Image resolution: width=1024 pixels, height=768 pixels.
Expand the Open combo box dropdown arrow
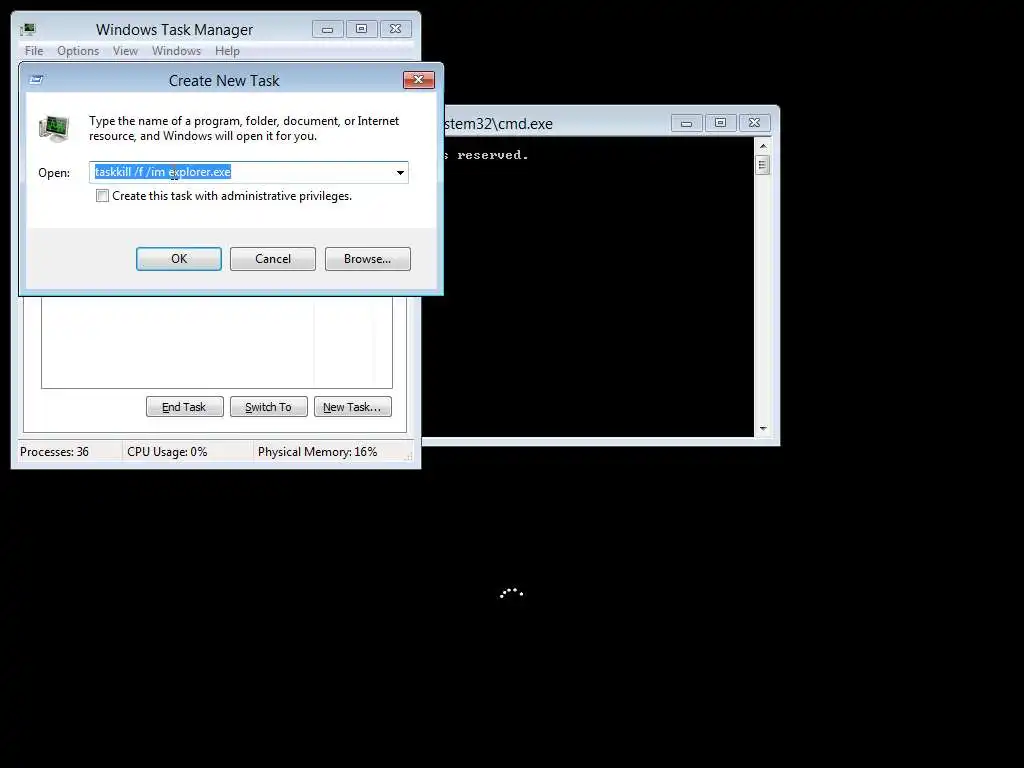point(400,172)
